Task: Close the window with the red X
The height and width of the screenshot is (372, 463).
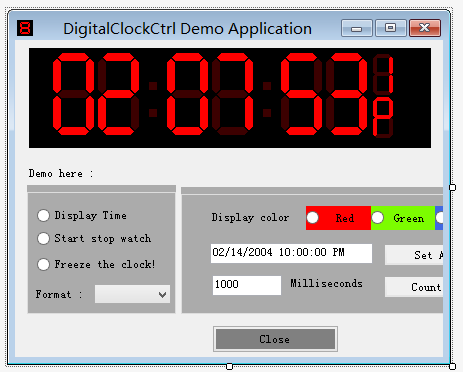Action: (x=425, y=28)
